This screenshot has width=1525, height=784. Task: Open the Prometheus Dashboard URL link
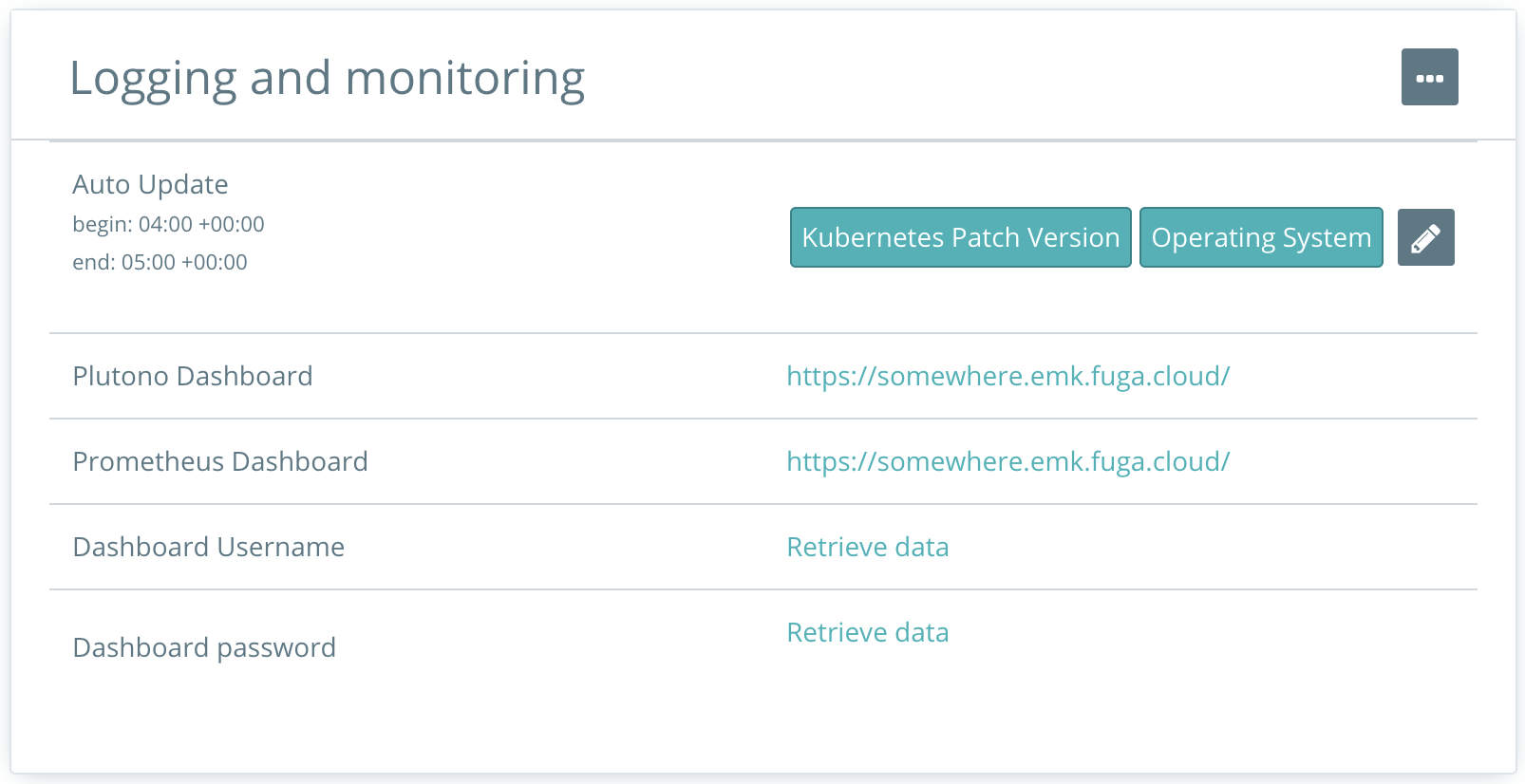(x=1008, y=461)
